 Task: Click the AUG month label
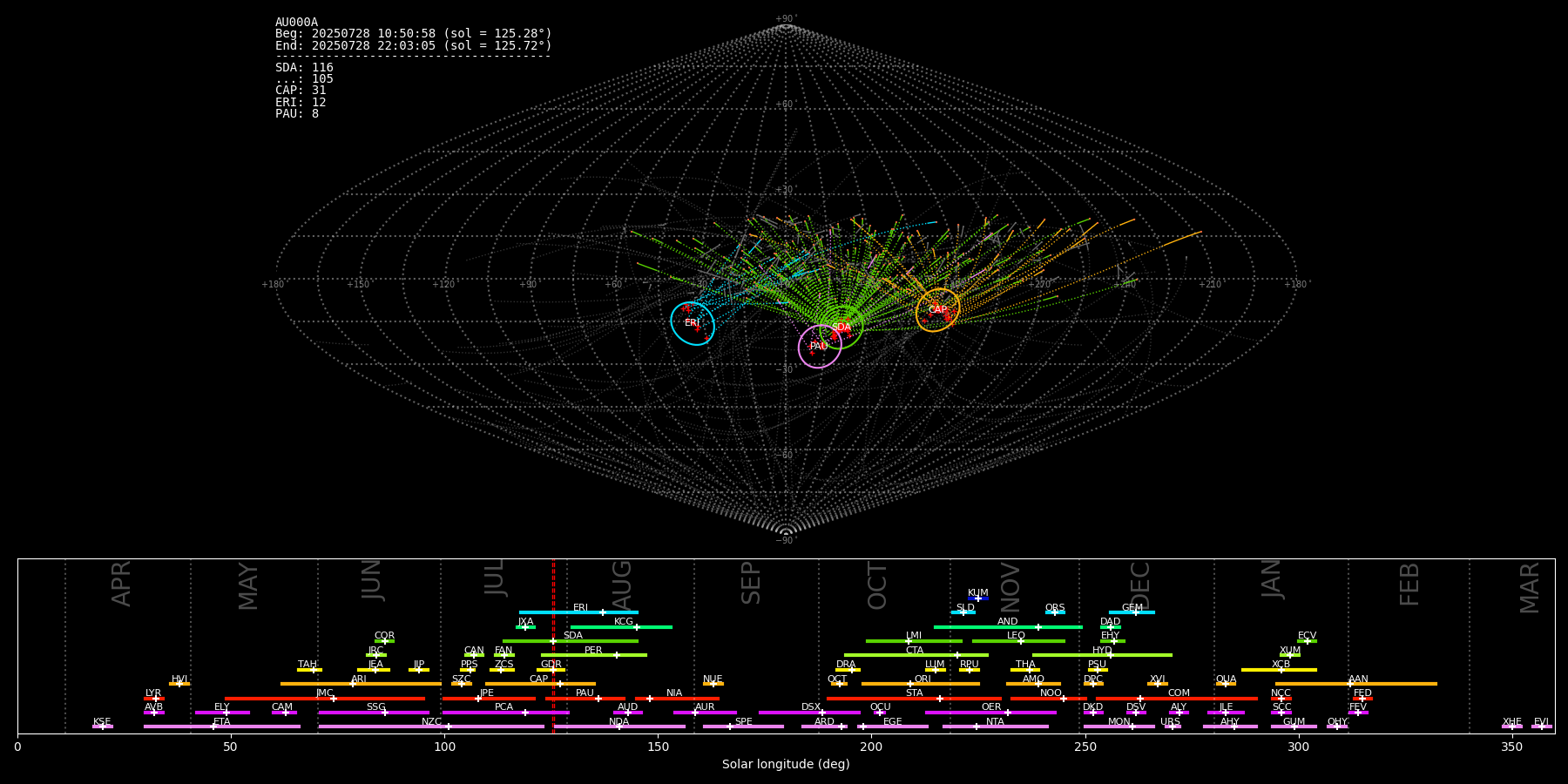pyautogui.click(x=622, y=586)
